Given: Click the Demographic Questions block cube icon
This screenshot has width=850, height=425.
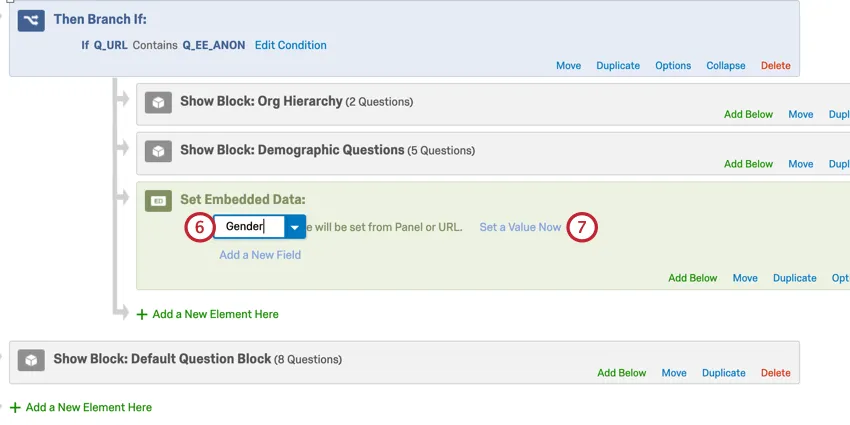Looking at the screenshot, I should pos(158,151).
